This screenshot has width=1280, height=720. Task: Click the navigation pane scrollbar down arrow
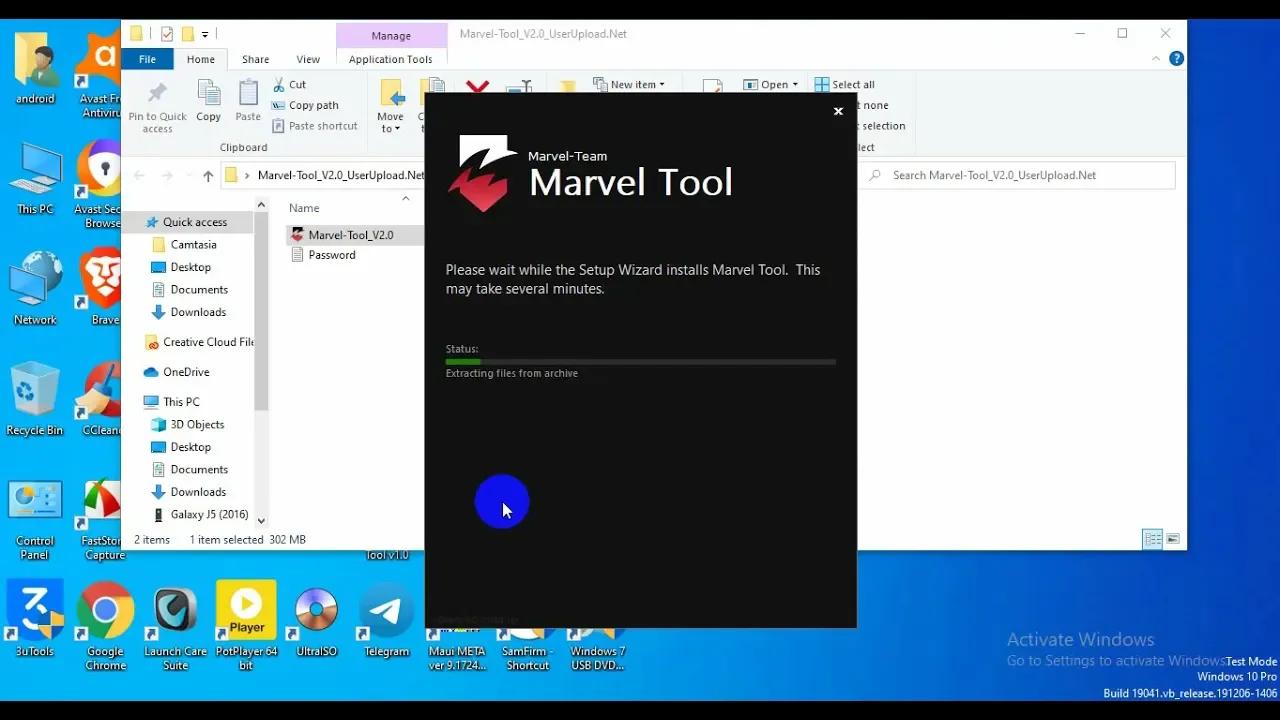tap(261, 520)
